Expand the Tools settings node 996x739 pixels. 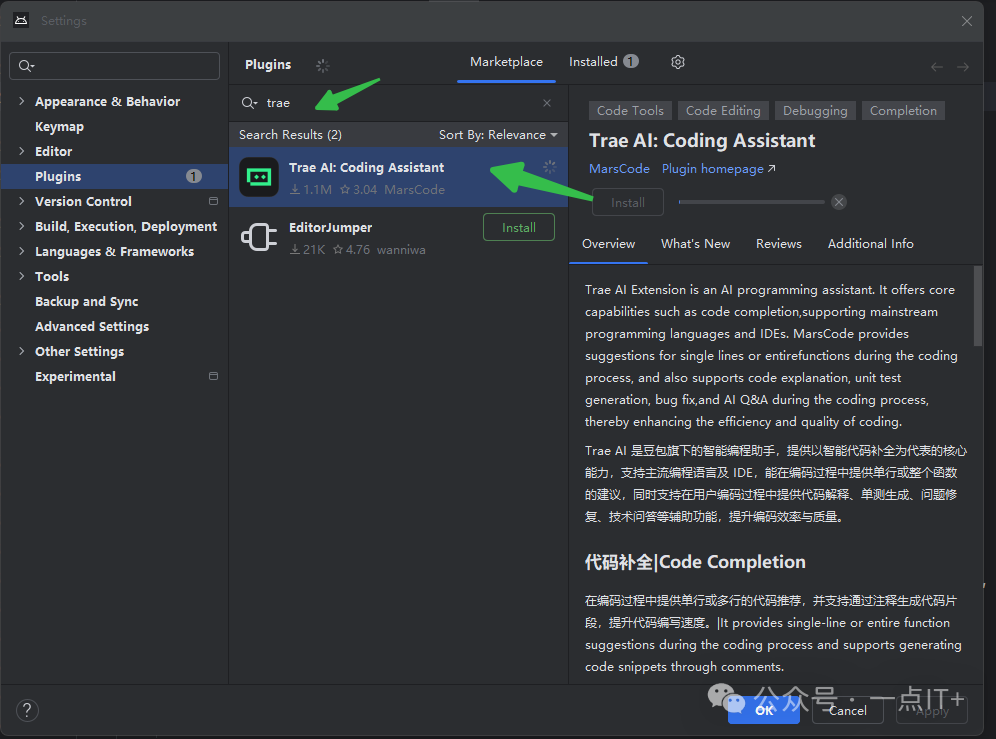point(22,276)
